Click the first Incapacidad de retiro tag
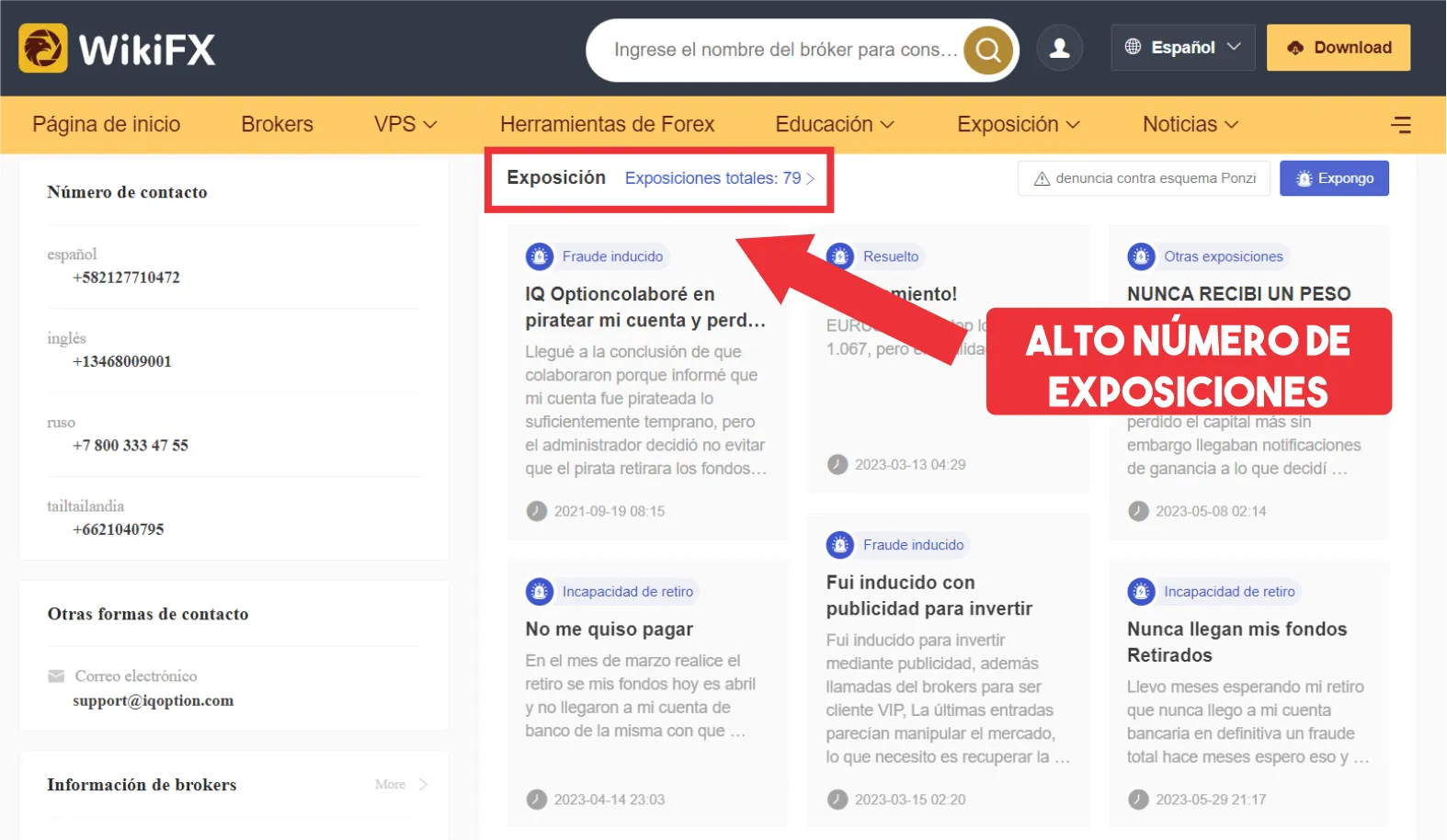Image resolution: width=1447 pixels, height=840 pixels. [x=628, y=592]
